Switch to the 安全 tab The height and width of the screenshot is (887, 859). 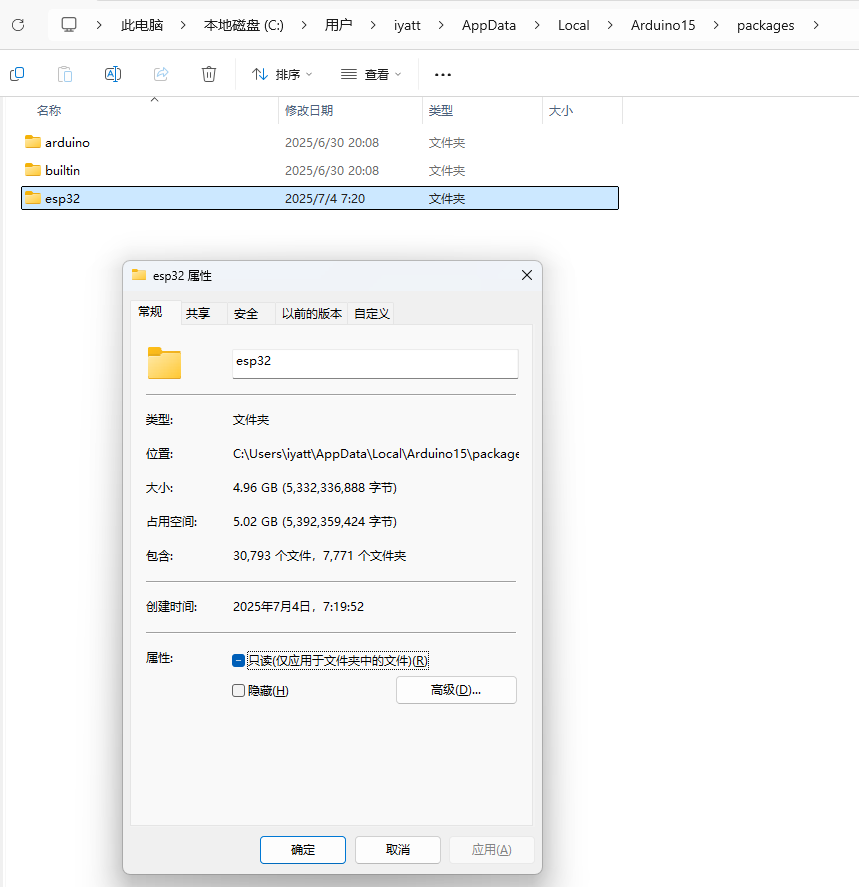[246, 313]
